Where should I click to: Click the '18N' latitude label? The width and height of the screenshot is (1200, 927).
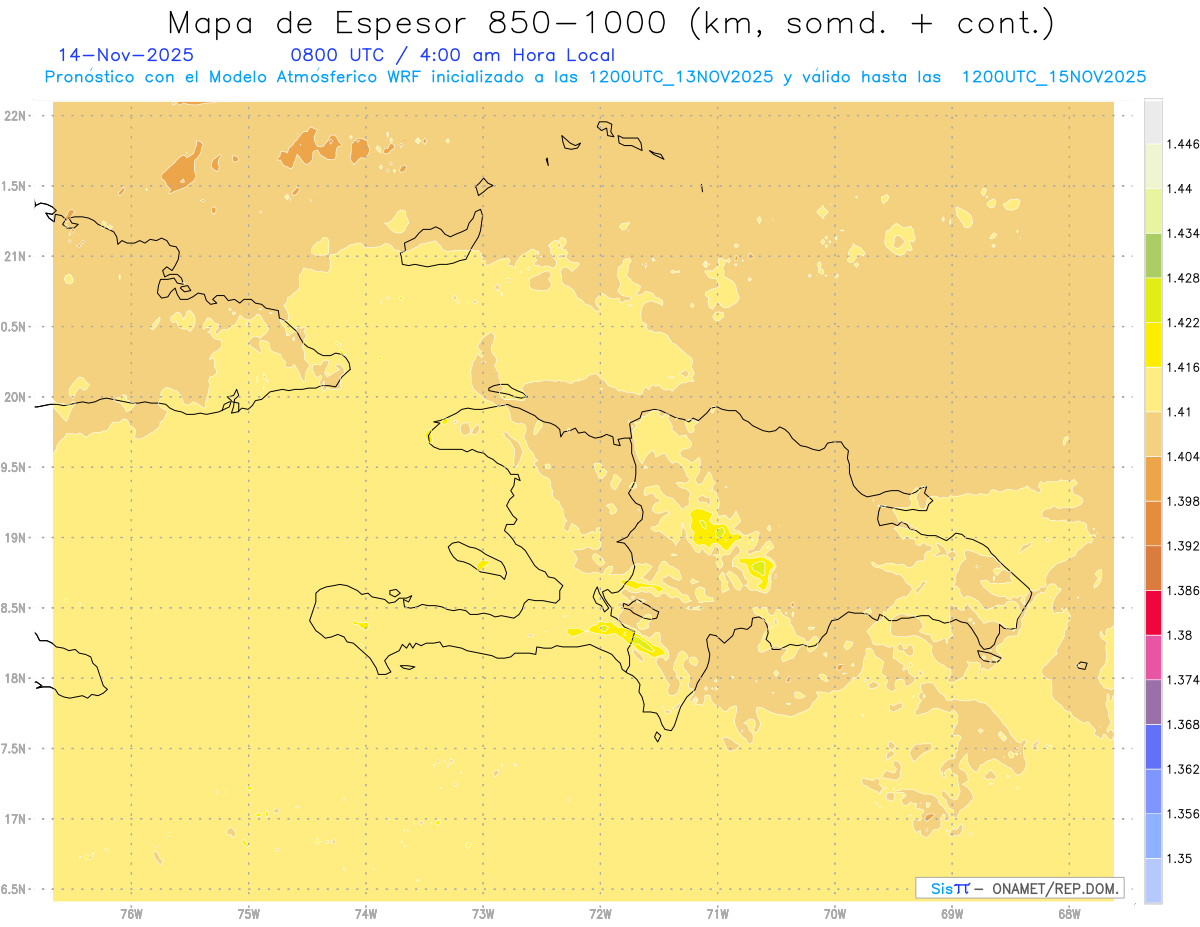(15, 679)
